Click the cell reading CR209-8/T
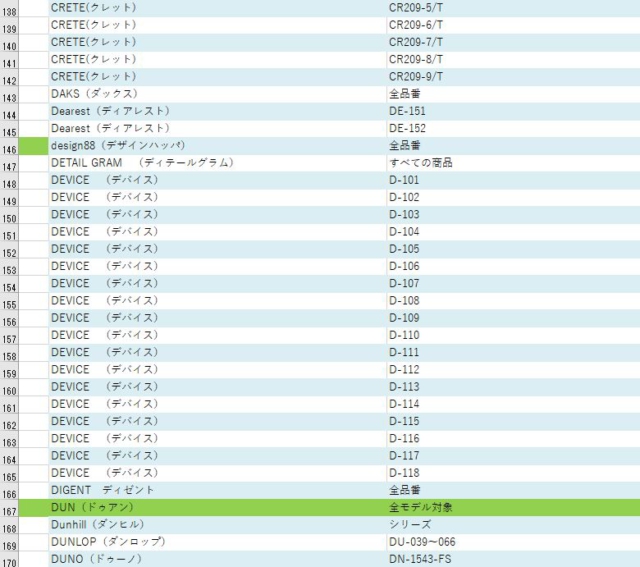Screen dimensions: 640x567 [x=513, y=60]
